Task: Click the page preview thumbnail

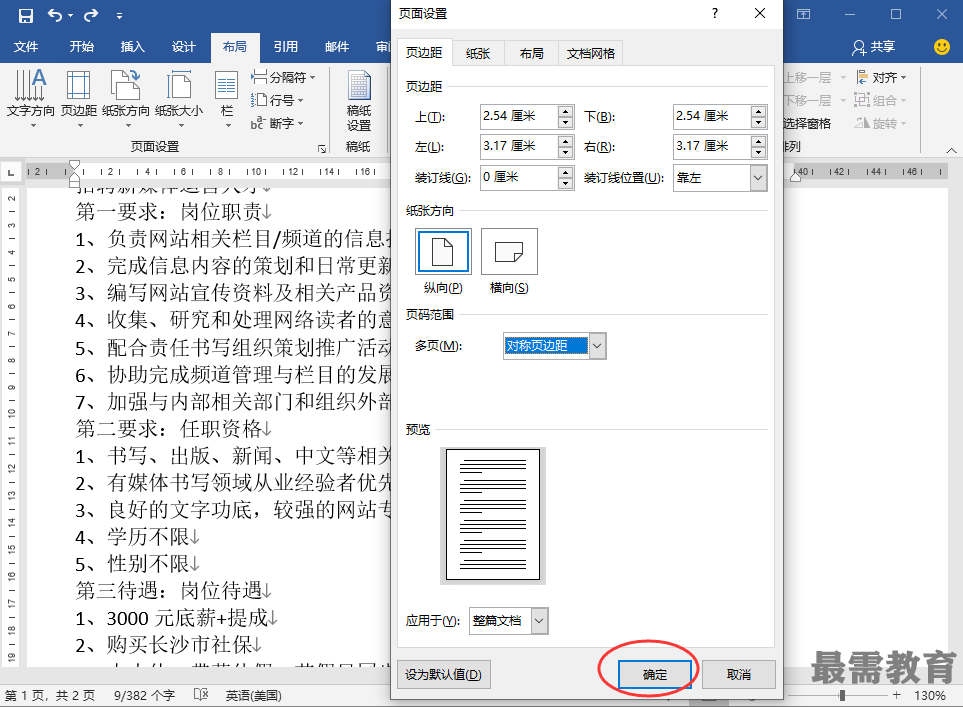Action: (x=493, y=515)
